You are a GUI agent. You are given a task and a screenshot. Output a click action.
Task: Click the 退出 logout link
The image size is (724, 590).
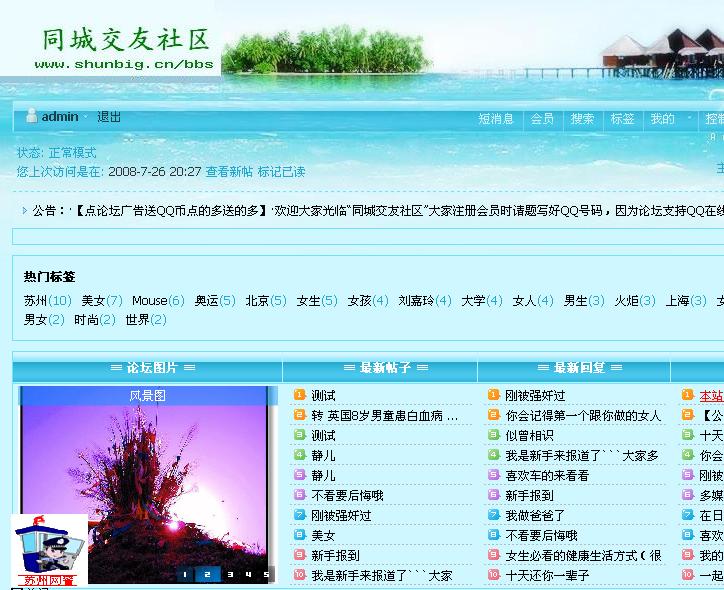(x=109, y=117)
